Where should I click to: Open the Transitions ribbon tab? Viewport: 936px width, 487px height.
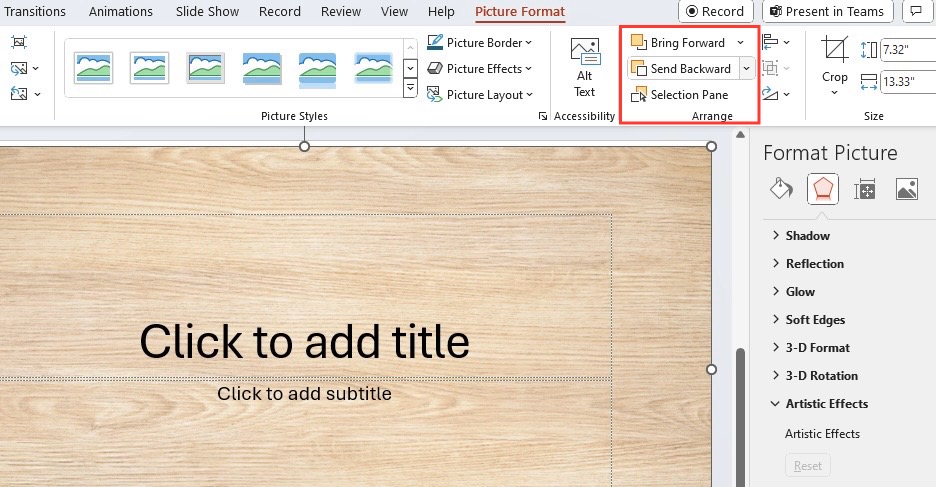coord(35,11)
